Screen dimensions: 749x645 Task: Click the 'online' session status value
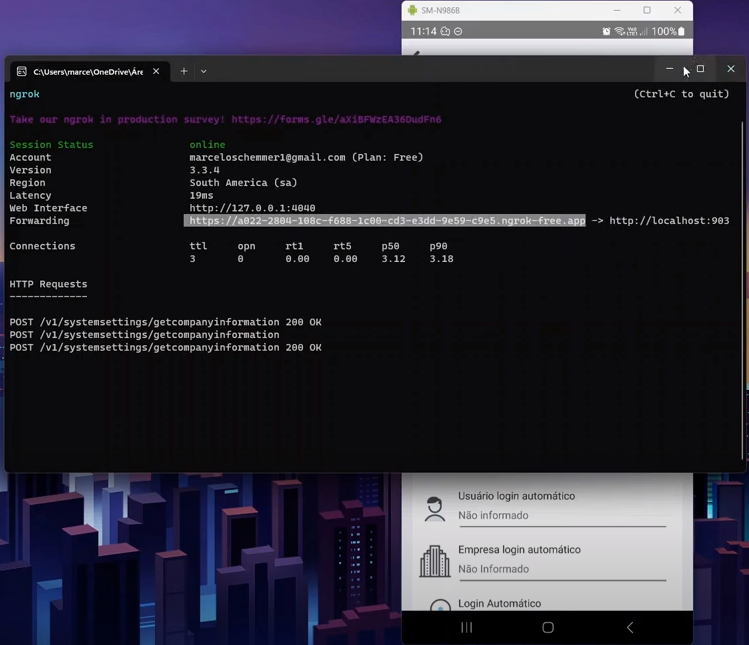click(x=207, y=145)
